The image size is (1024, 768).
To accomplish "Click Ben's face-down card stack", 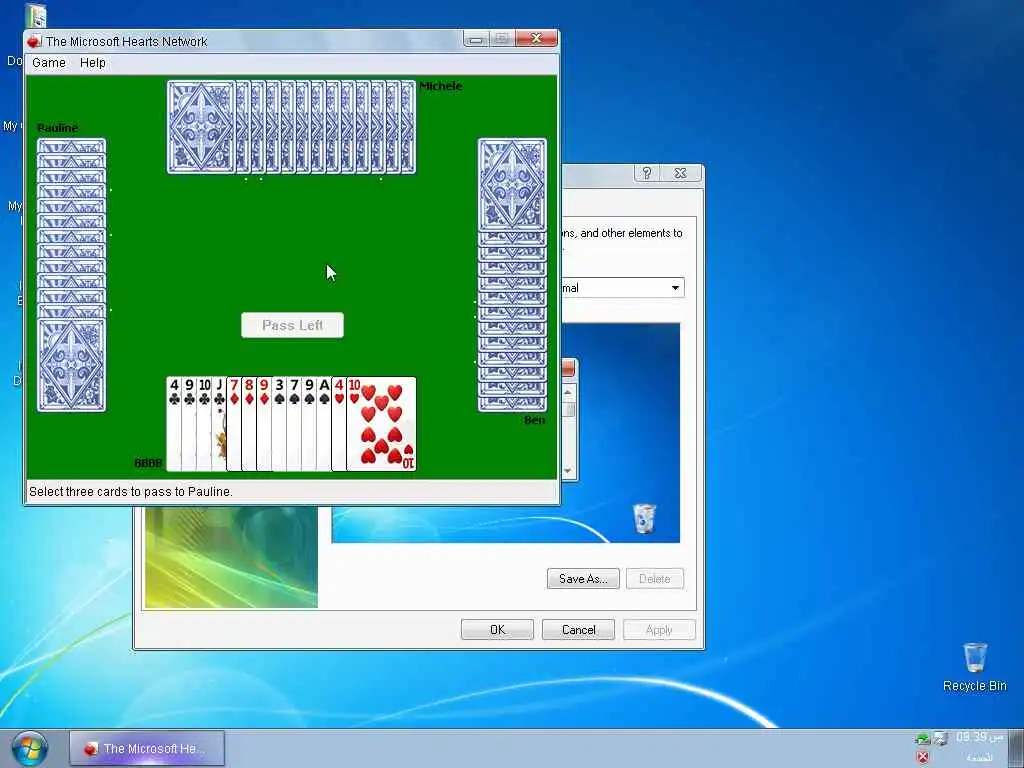I will coord(512,274).
